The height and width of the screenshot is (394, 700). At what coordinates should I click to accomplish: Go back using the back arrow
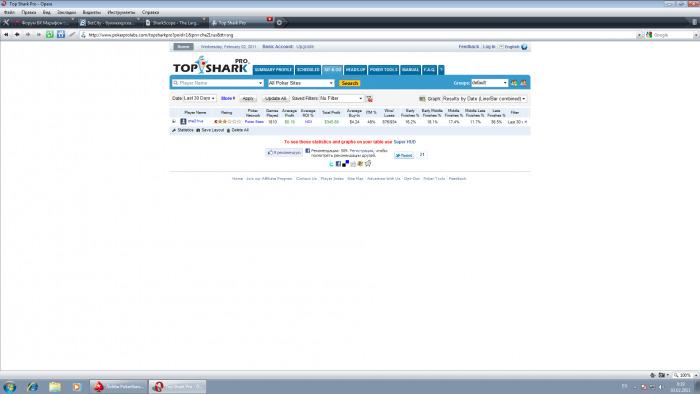pyautogui.click(x=17, y=34)
